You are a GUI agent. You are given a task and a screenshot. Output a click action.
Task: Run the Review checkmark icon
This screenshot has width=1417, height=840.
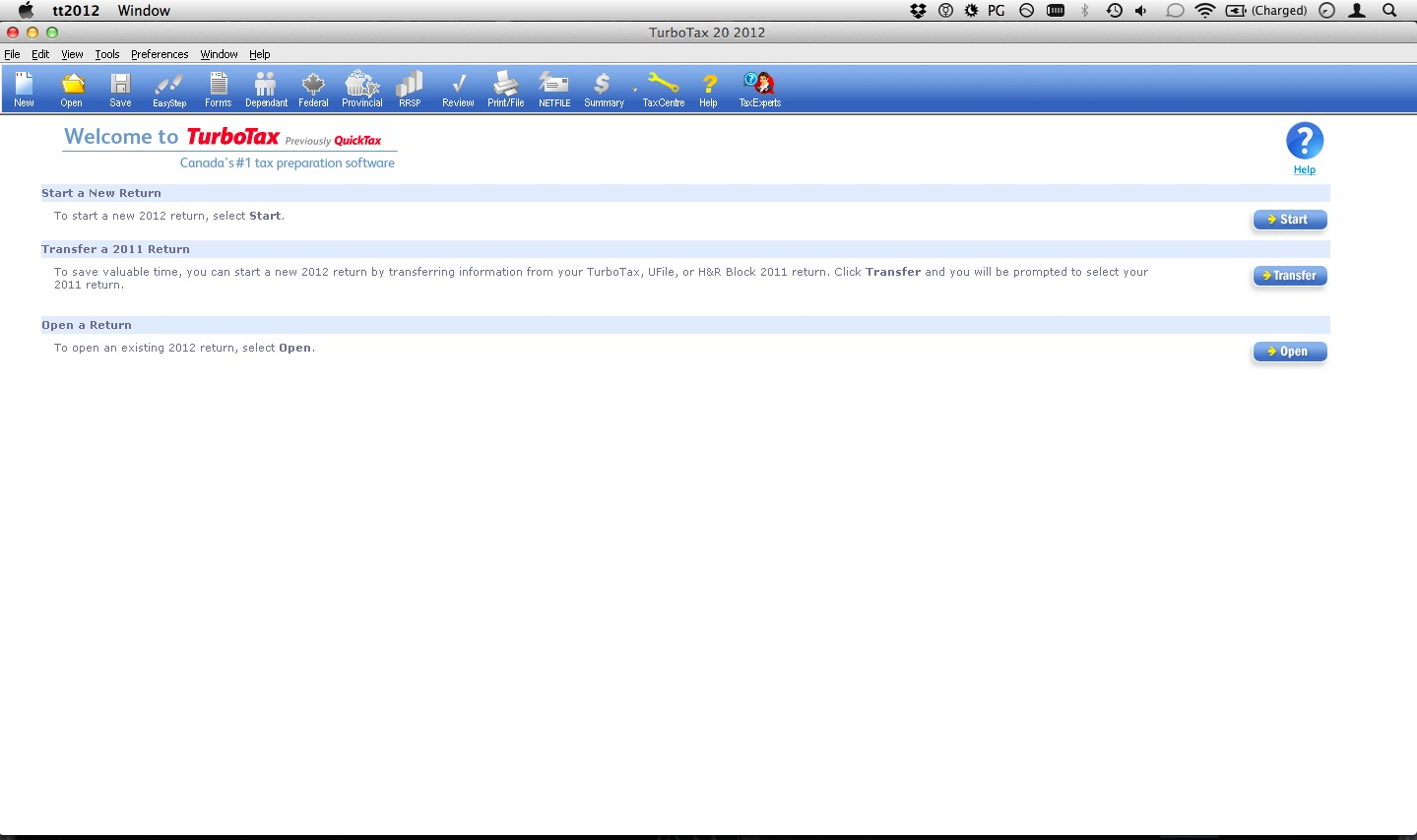point(458,89)
